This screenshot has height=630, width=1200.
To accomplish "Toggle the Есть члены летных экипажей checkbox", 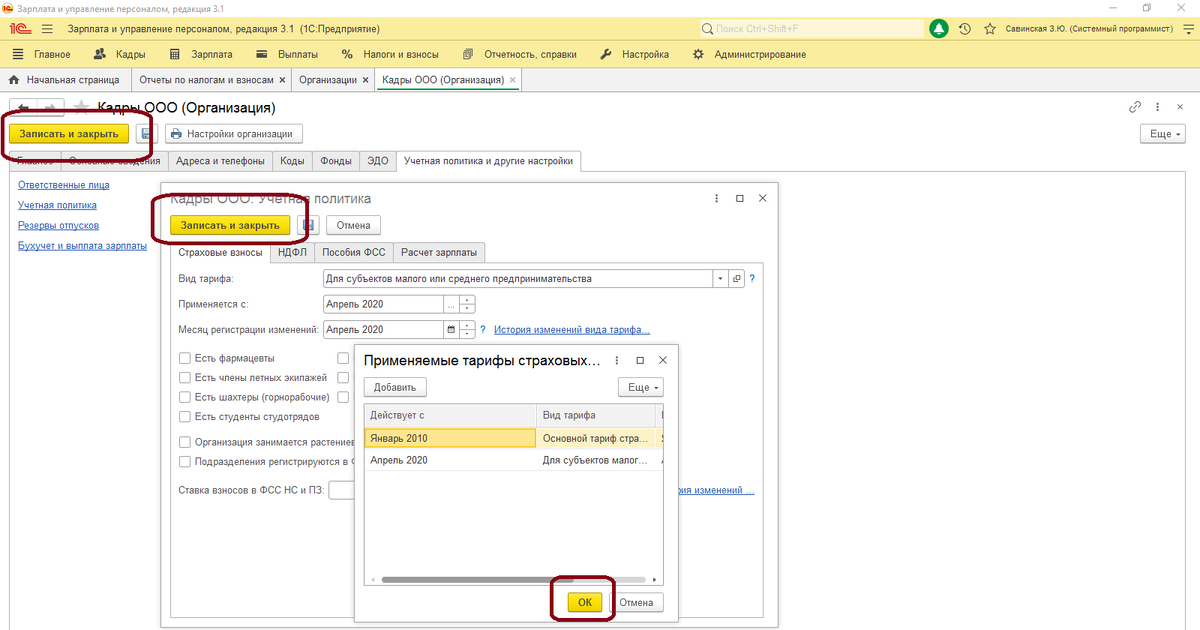I will 184,378.
